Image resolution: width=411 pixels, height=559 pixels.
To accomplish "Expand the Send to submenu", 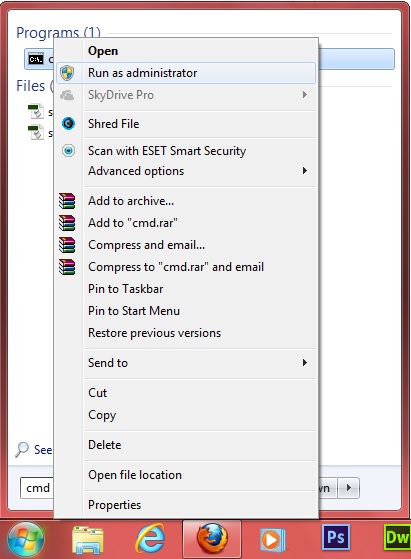I will [x=305, y=363].
